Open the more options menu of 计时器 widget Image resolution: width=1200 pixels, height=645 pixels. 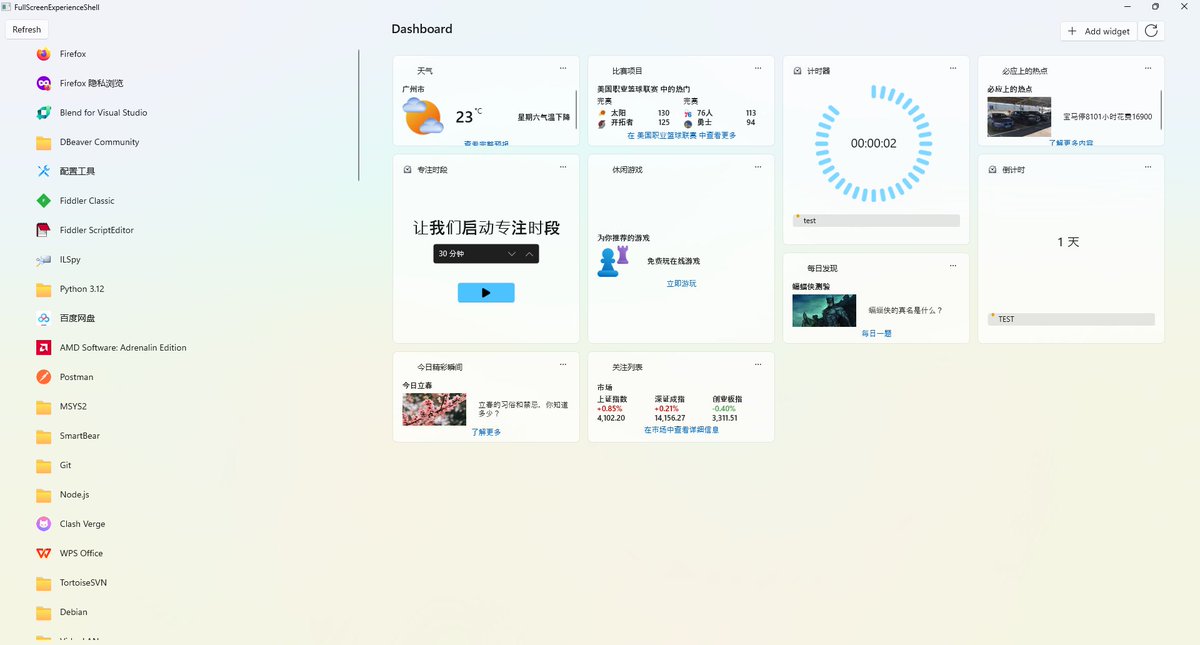953,68
